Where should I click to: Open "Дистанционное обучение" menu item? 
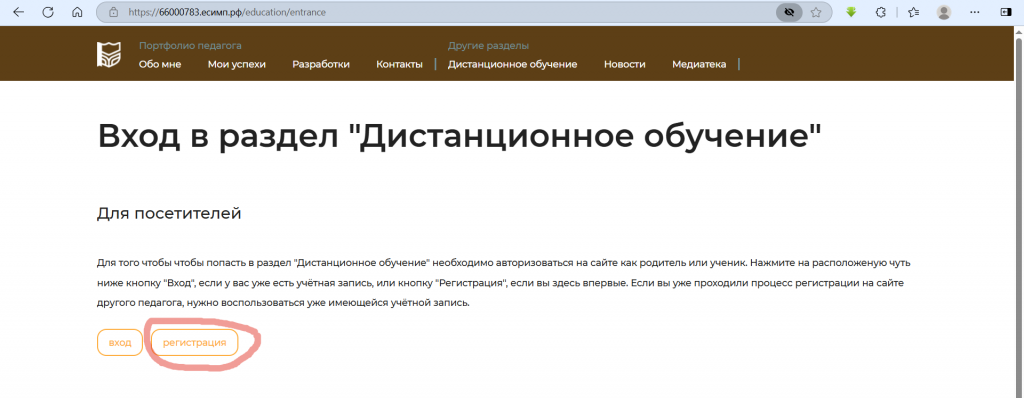pos(512,64)
